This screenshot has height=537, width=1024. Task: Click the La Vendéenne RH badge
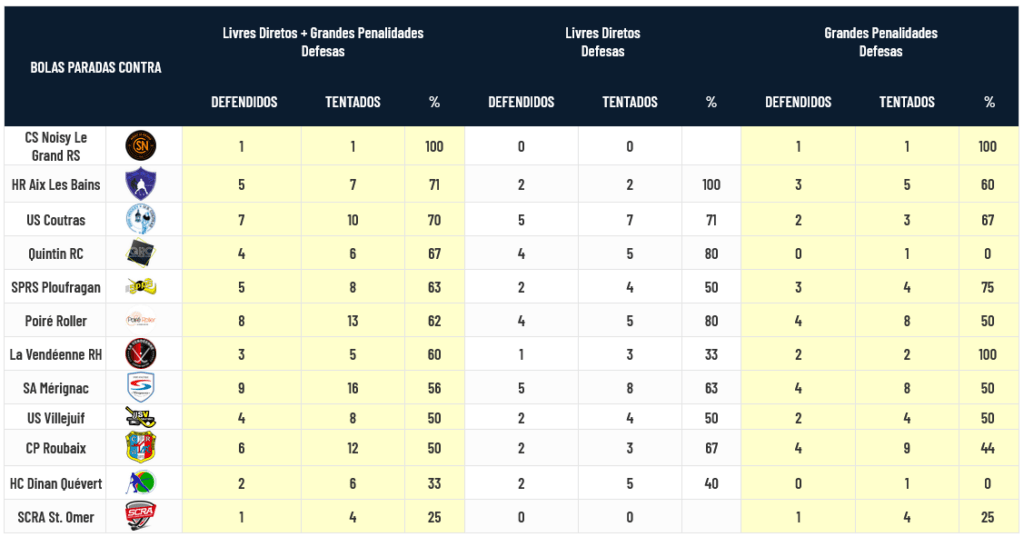(140, 354)
